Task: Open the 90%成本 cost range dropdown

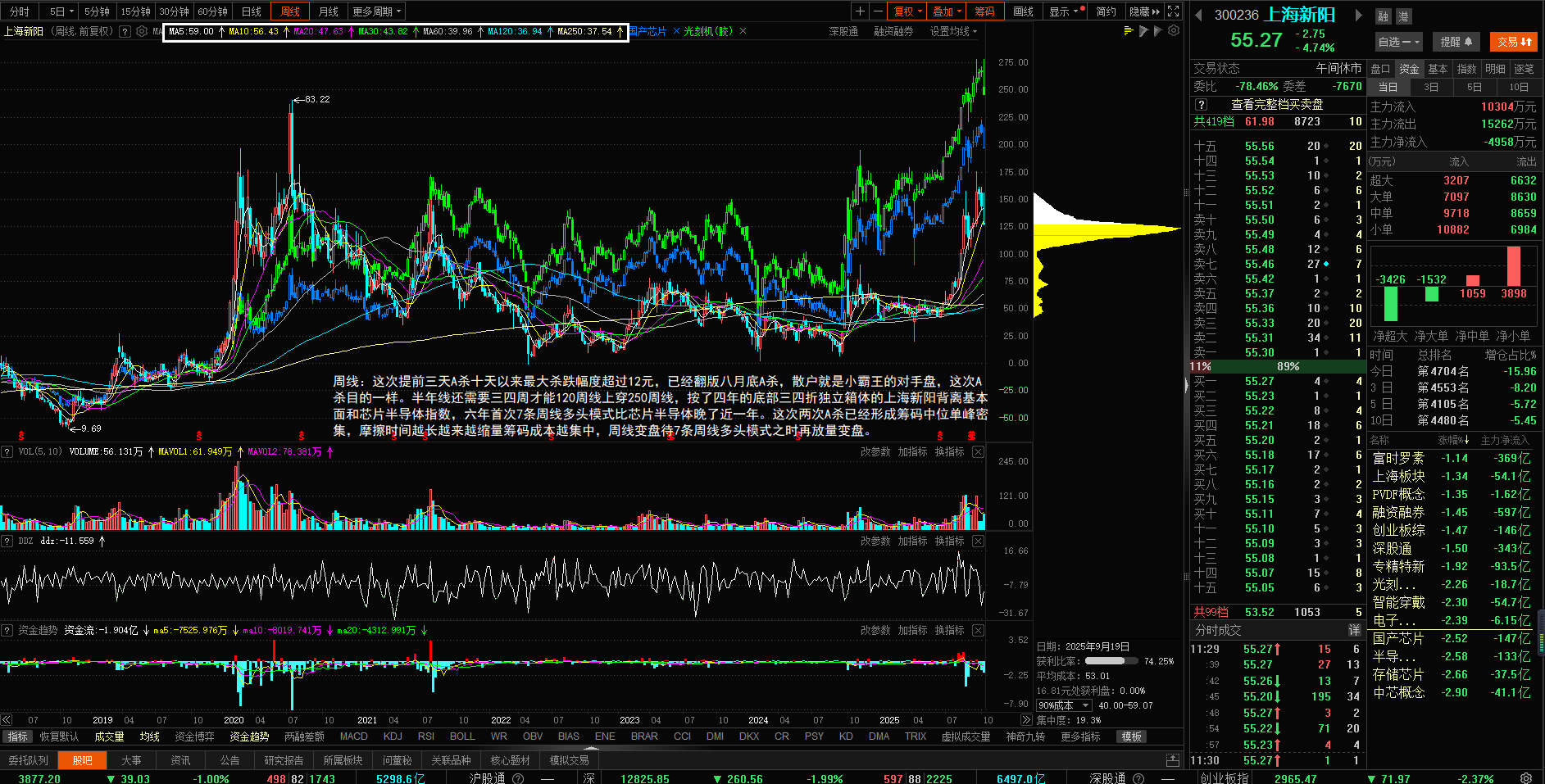Action: point(1064,705)
